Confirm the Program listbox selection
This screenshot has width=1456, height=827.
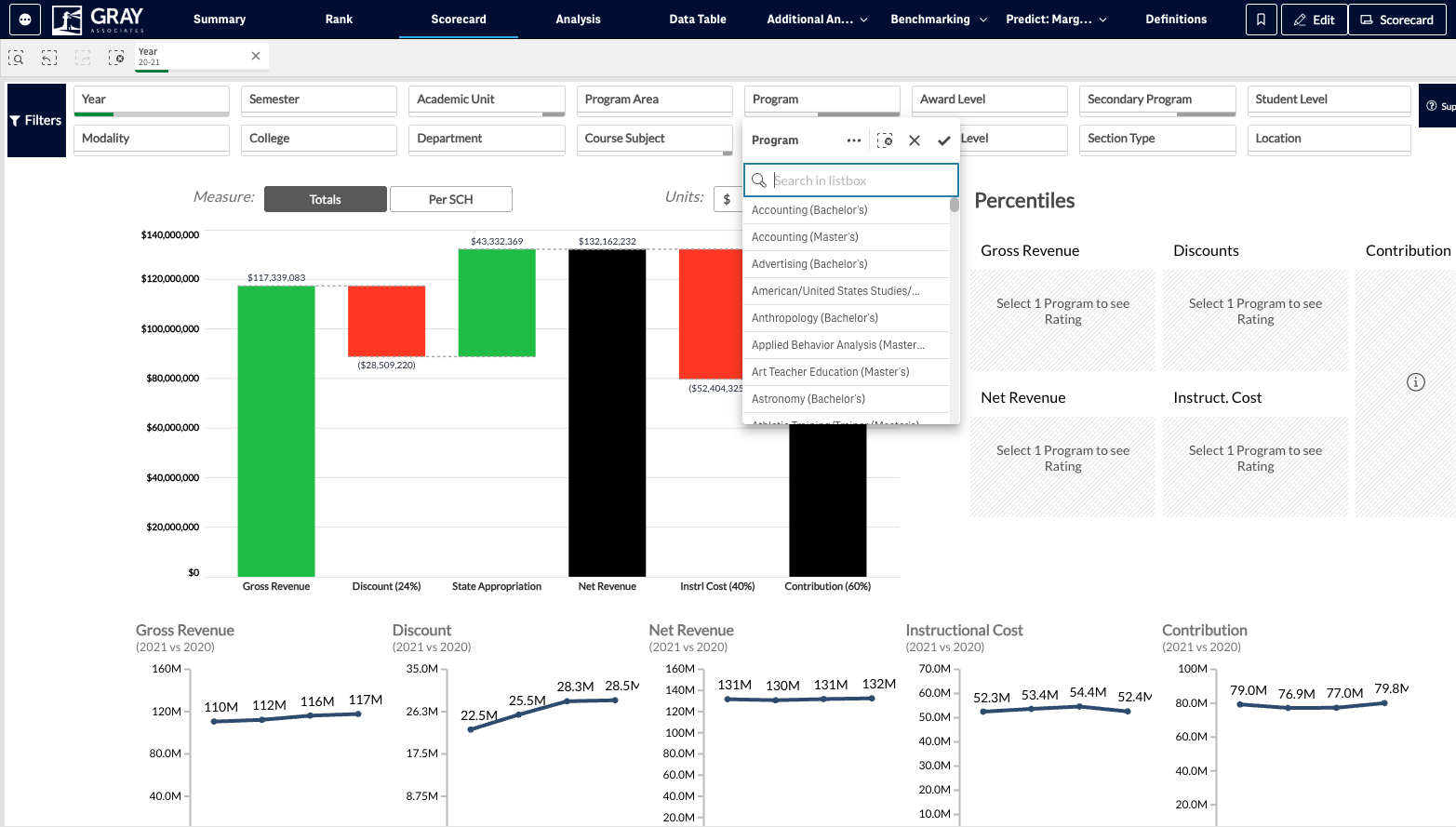(943, 140)
